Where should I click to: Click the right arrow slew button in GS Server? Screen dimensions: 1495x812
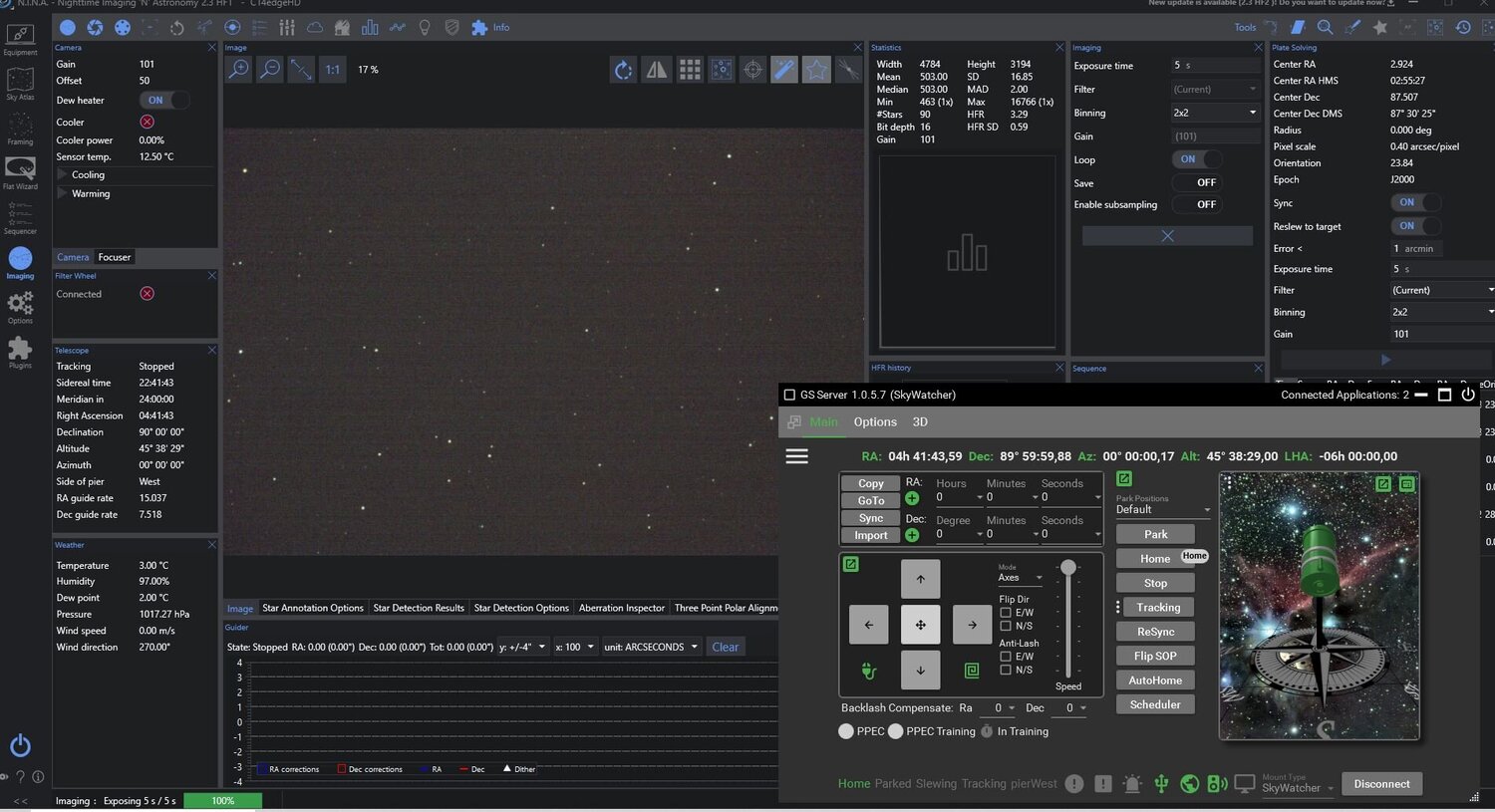coord(972,625)
